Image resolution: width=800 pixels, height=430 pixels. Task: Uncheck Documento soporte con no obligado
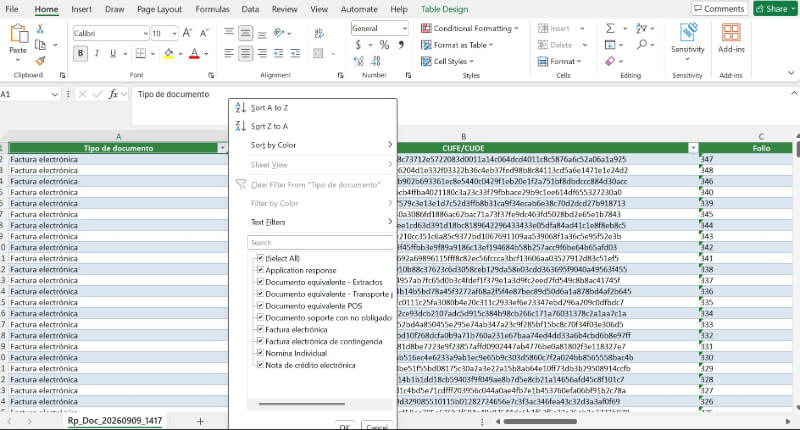coord(260,317)
